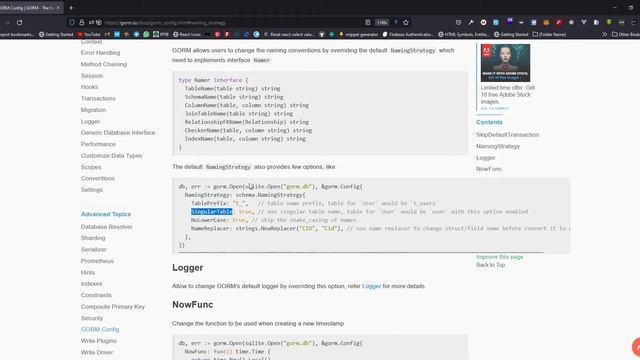Open the [Folder Name] bookmarks folder
Screen dimensions: 640x360
pos(549,34)
